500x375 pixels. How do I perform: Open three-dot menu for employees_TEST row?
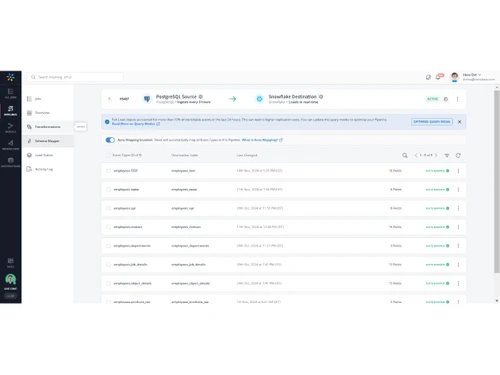(x=458, y=171)
